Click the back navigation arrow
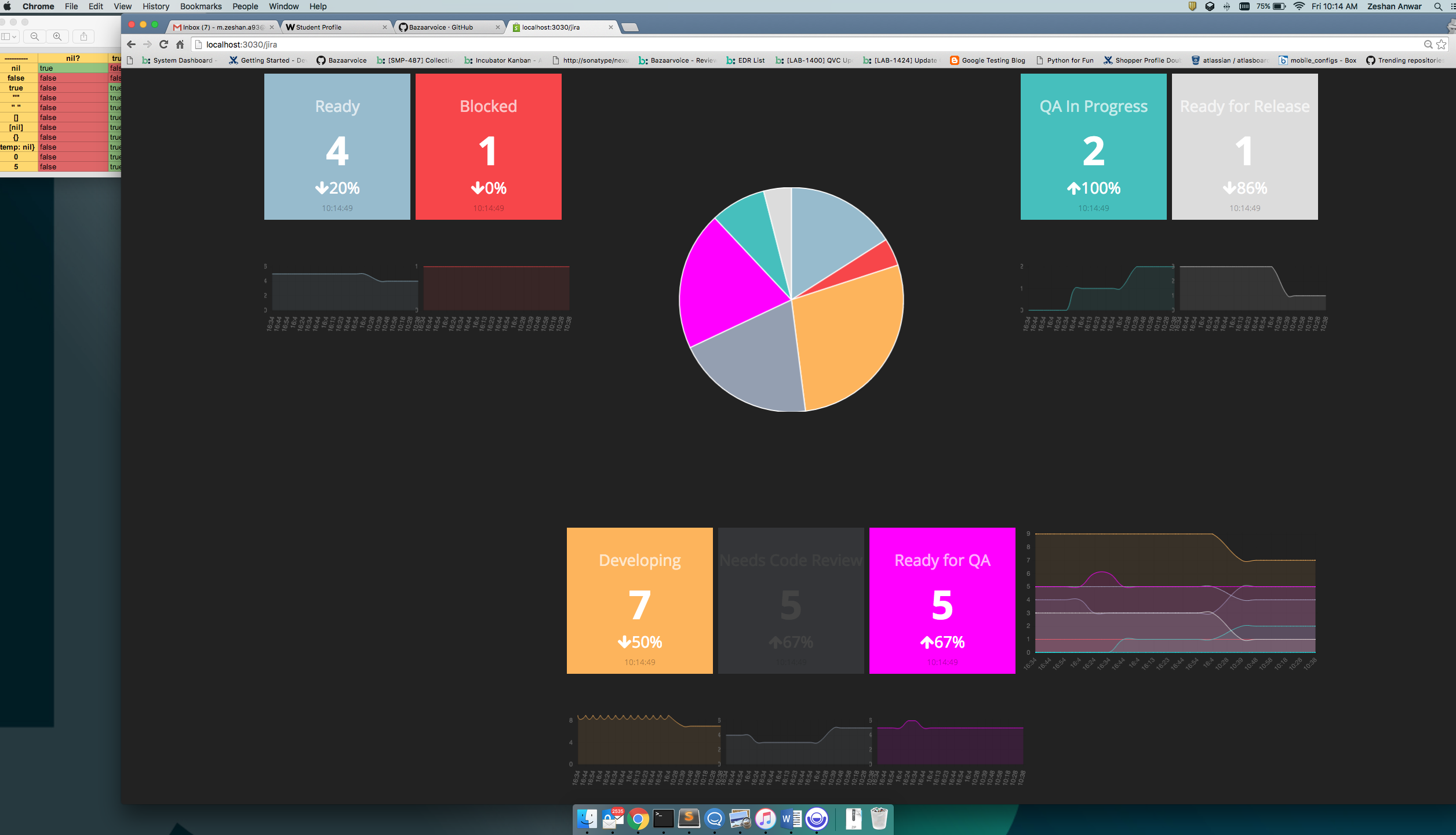The width and height of the screenshot is (1456, 835). (131, 45)
